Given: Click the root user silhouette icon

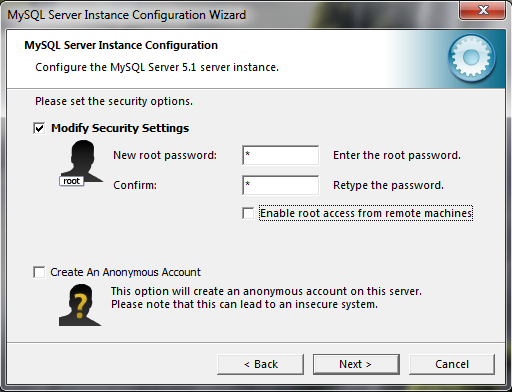Looking at the screenshot, I should pos(82,162).
